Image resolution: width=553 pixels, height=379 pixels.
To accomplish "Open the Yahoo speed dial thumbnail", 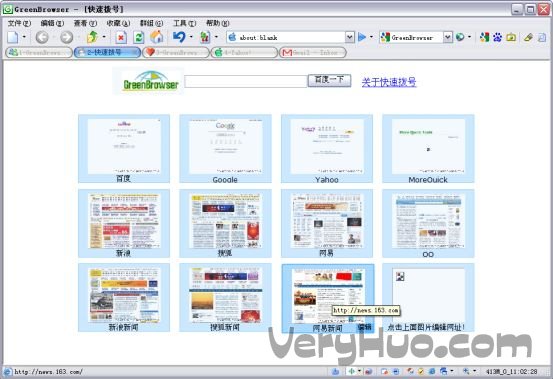I will (327, 146).
